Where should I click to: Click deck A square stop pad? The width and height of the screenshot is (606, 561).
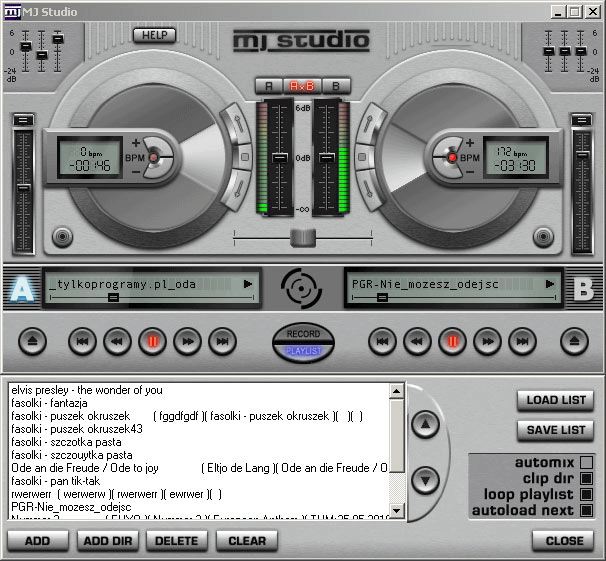tap(244, 157)
